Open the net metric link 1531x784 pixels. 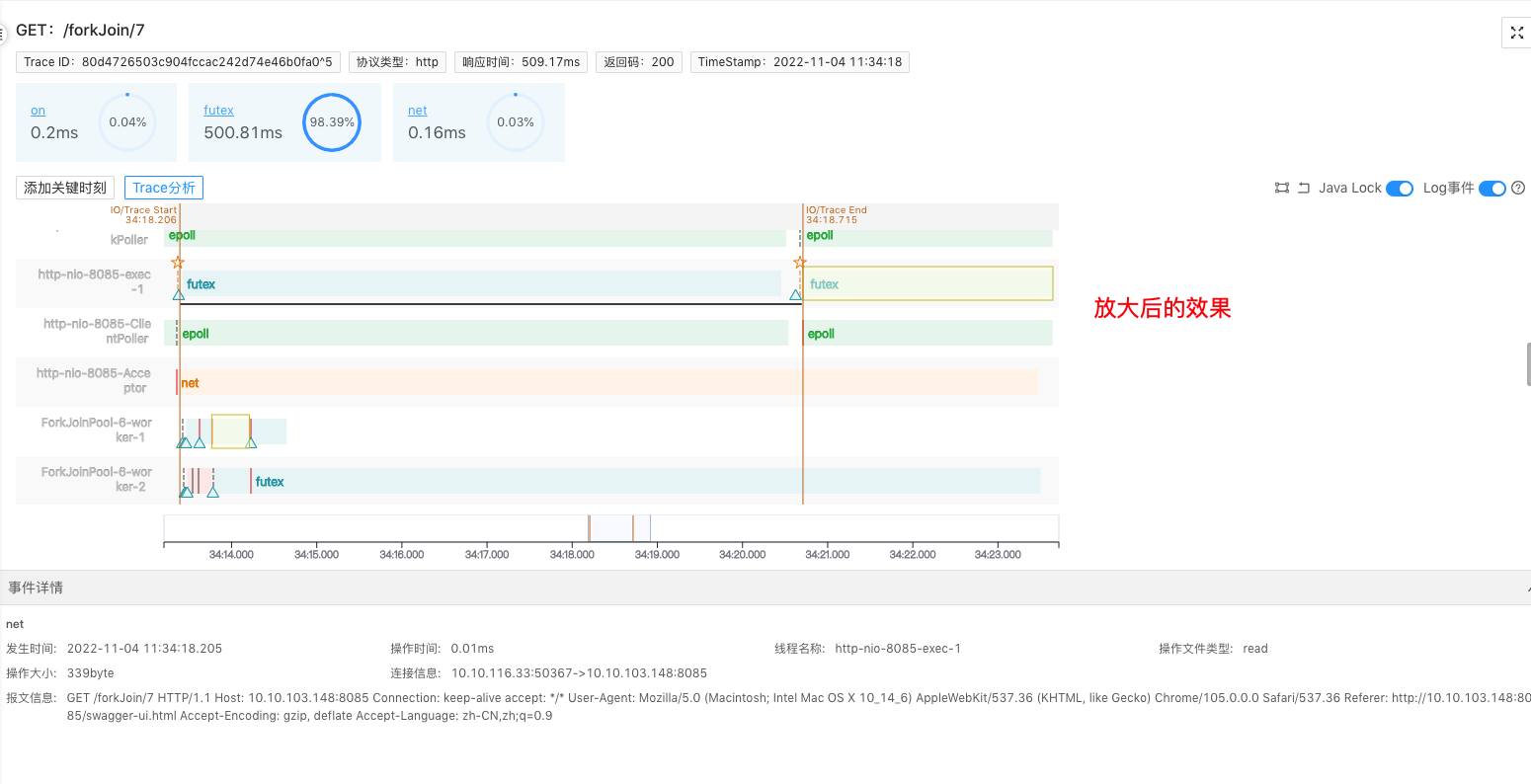click(417, 111)
